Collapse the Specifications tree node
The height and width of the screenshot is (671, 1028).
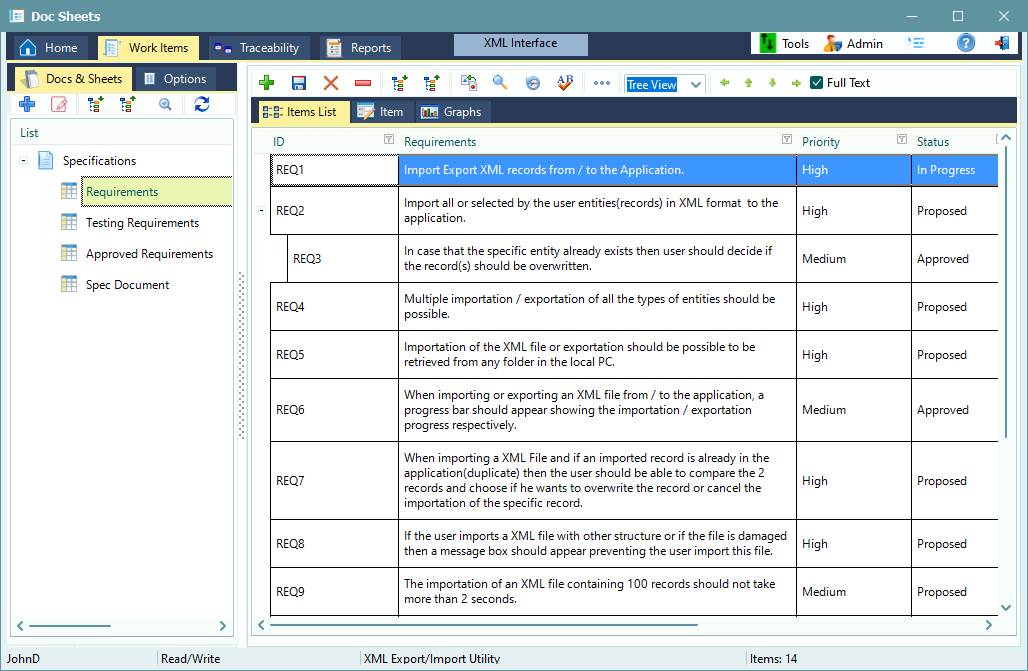click(x=22, y=160)
